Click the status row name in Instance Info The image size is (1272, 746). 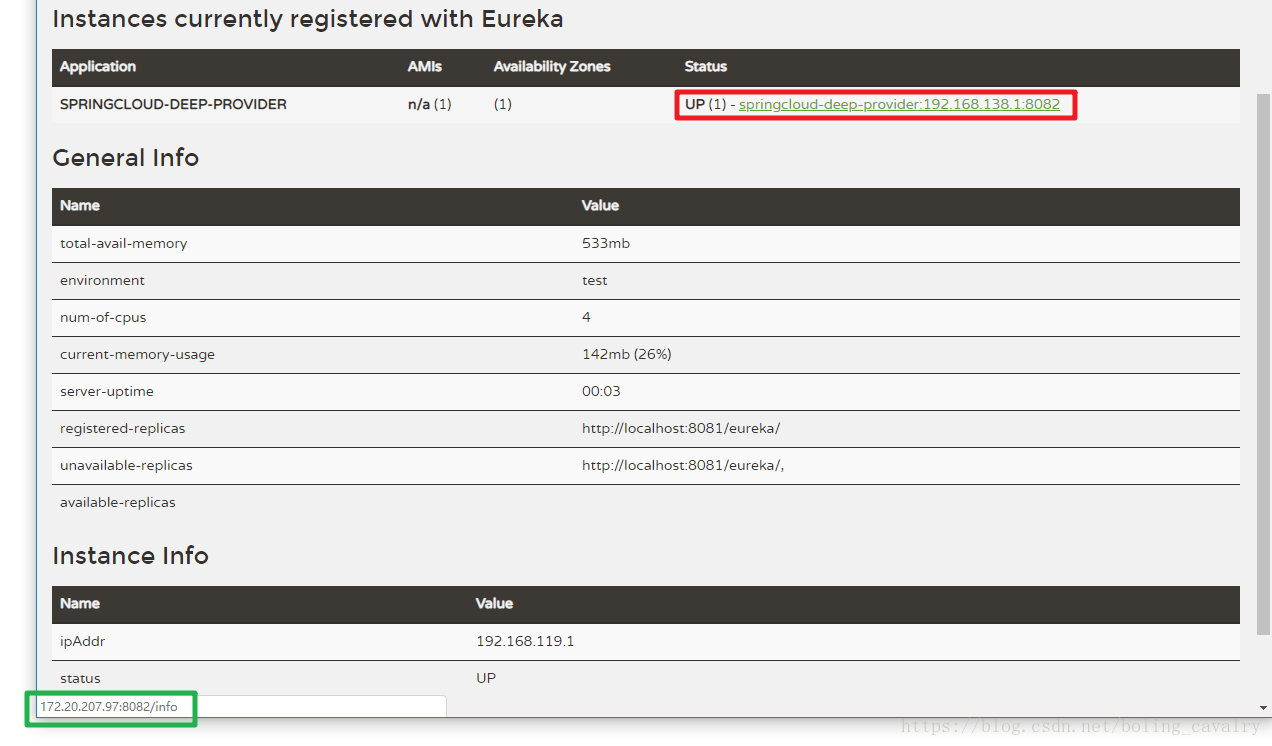coord(80,678)
